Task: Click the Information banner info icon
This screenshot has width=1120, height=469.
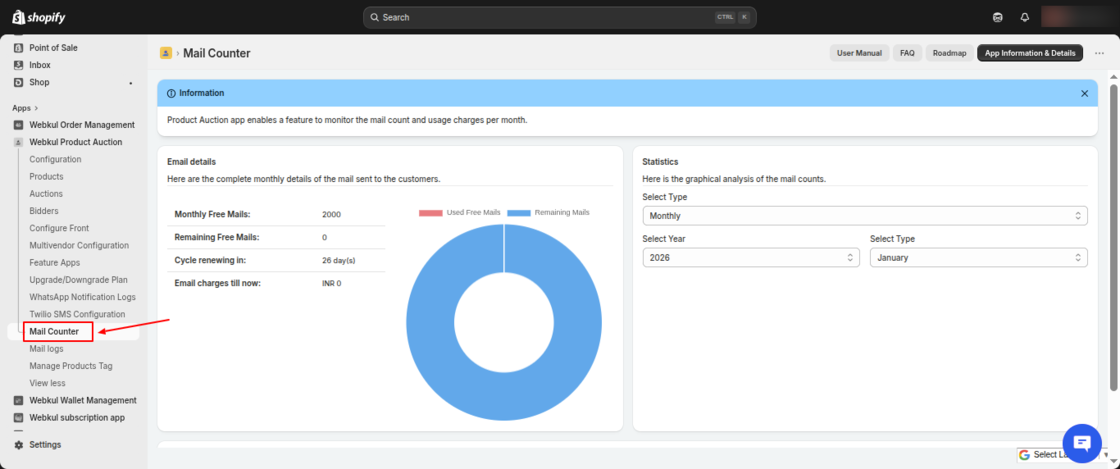Action: (171, 94)
